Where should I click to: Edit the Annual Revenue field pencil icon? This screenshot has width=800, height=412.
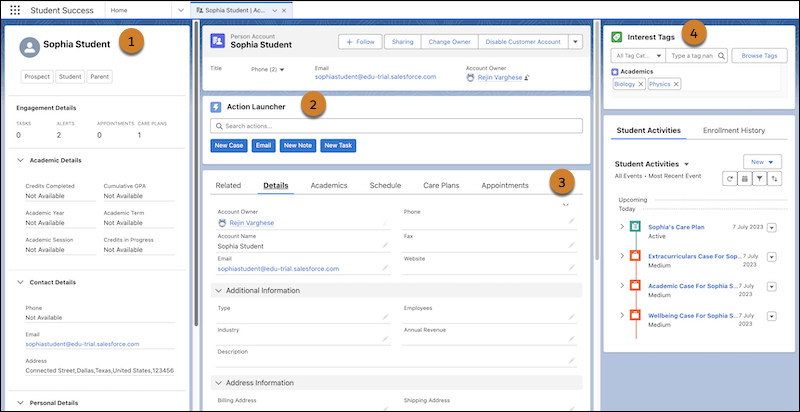pos(572,339)
